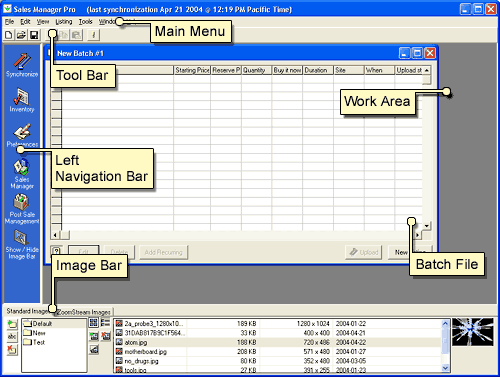Click the delete image folder icon

(12, 350)
